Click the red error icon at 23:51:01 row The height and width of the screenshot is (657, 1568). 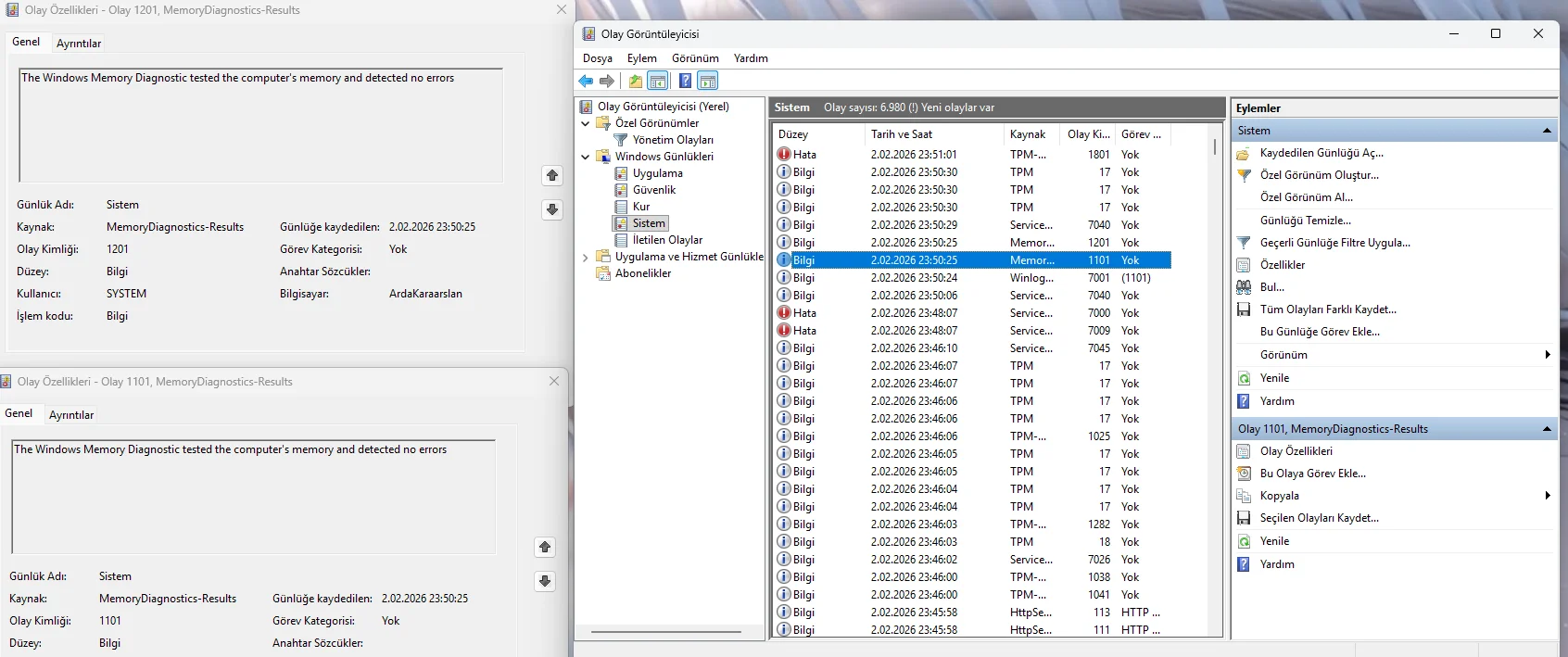point(784,155)
